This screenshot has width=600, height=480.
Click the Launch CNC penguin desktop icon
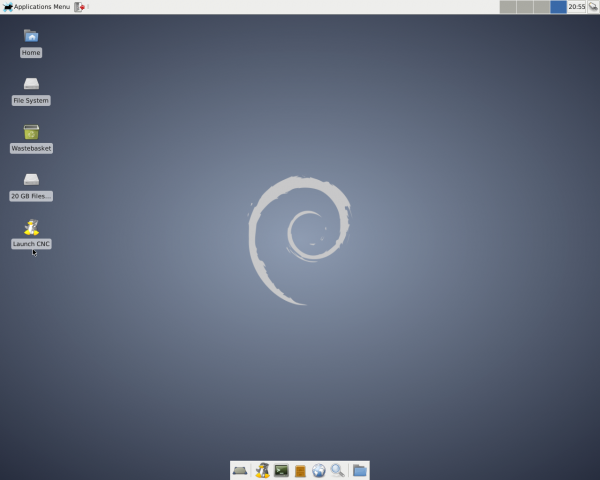click(x=31, y=228)
